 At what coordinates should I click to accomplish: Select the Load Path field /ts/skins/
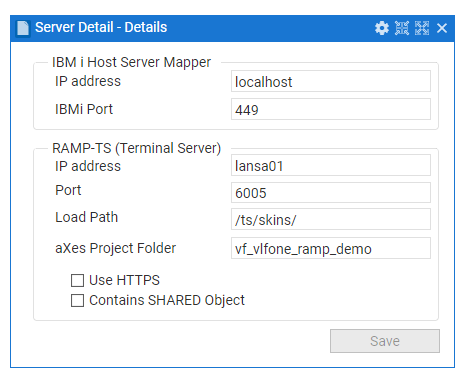point(331,219)
